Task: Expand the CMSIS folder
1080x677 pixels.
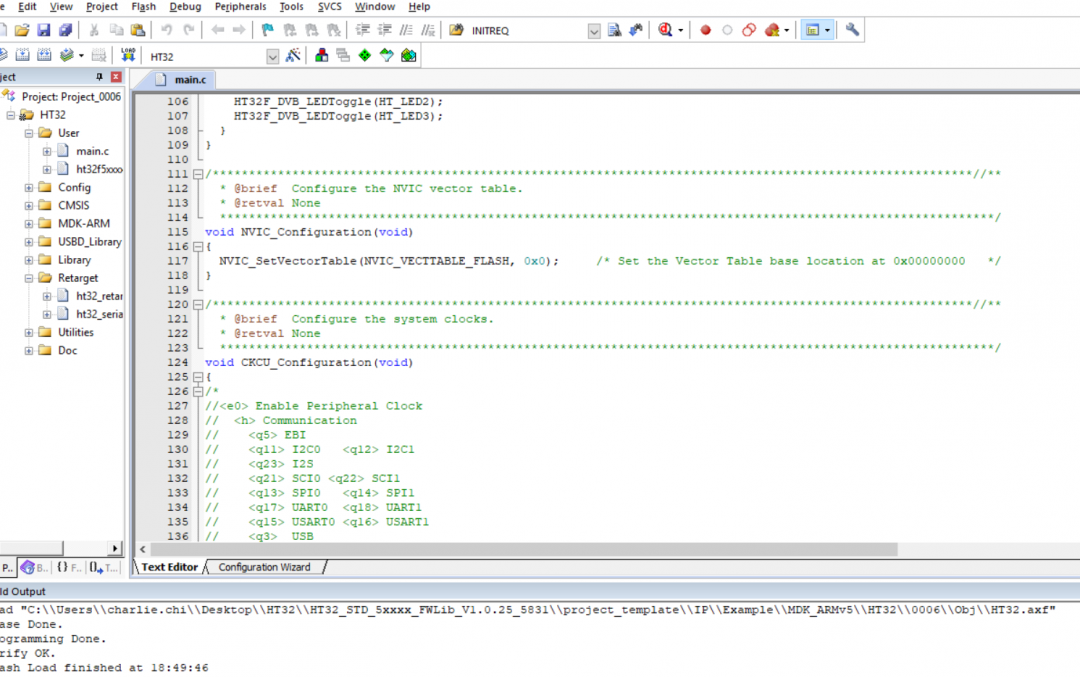Action: coord(29,205)
